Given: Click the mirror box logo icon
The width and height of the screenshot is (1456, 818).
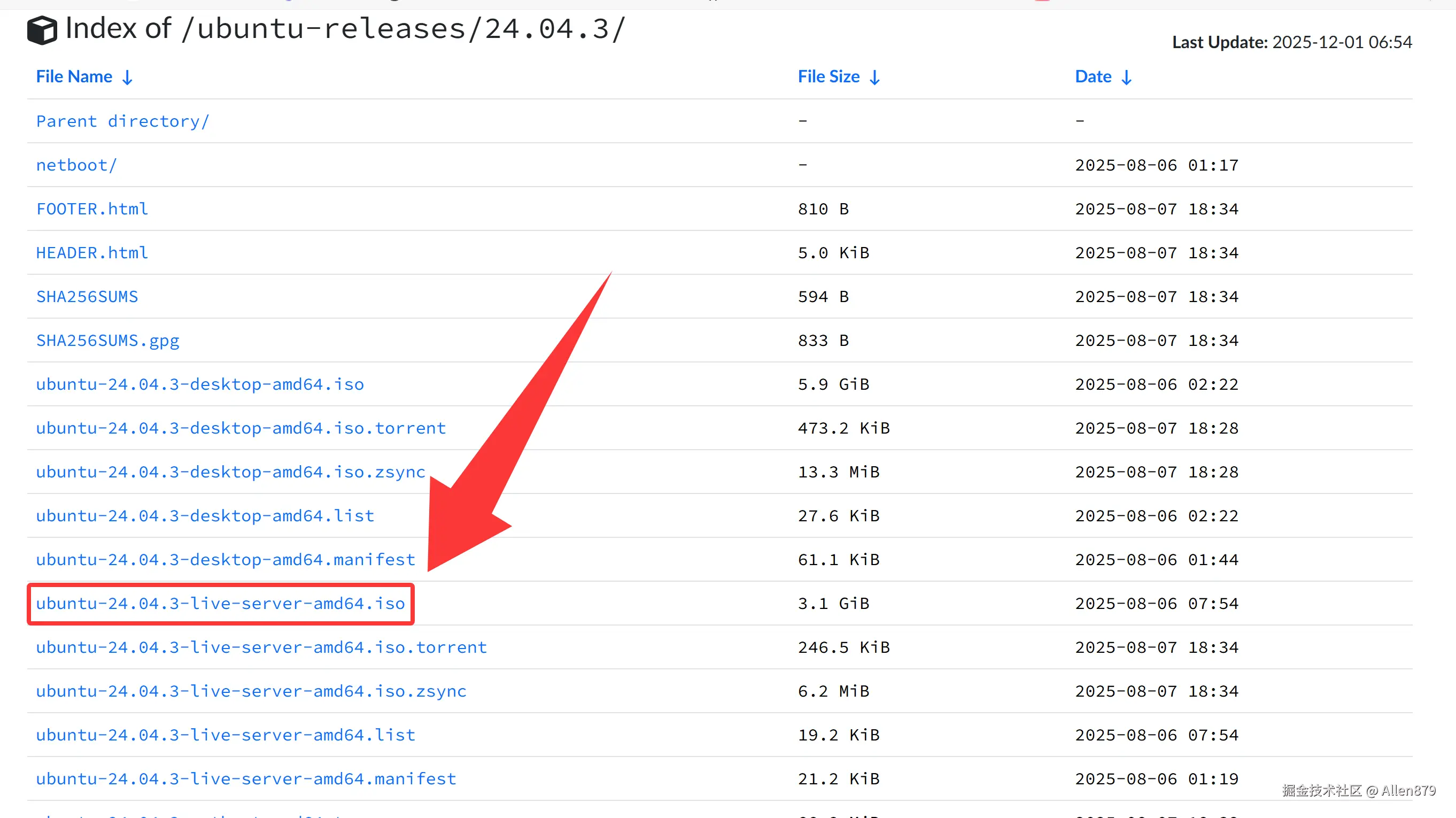Looking at the screenshot, I should (x=42, y=30).
